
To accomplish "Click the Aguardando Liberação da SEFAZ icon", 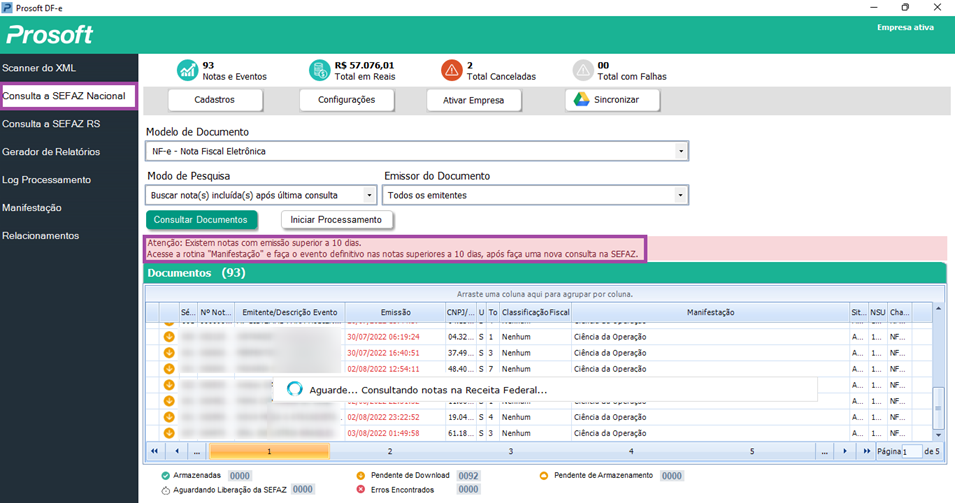I will [x=165, y=490].
